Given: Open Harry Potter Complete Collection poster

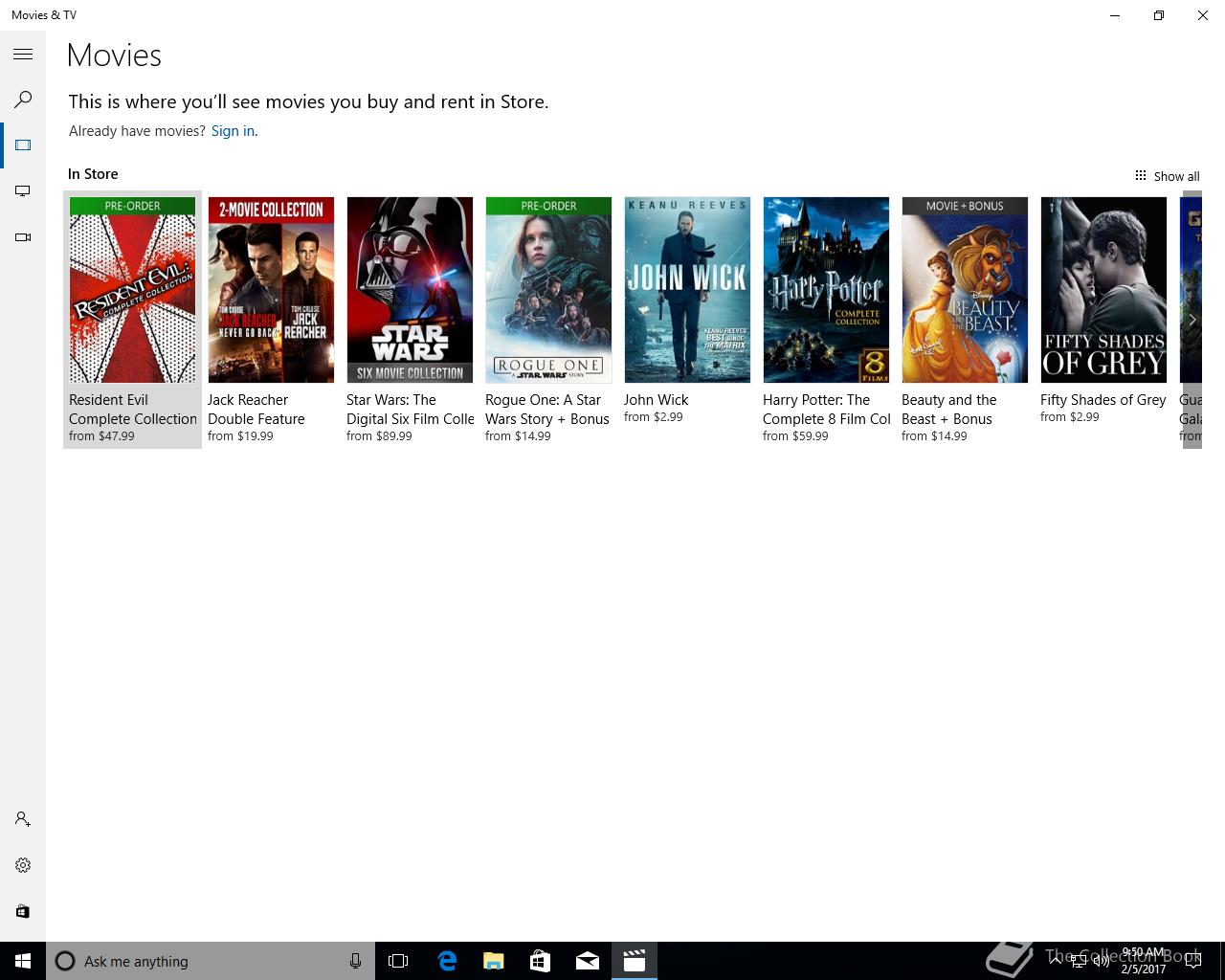Looking at the screenshot, I should pos(826,290).
